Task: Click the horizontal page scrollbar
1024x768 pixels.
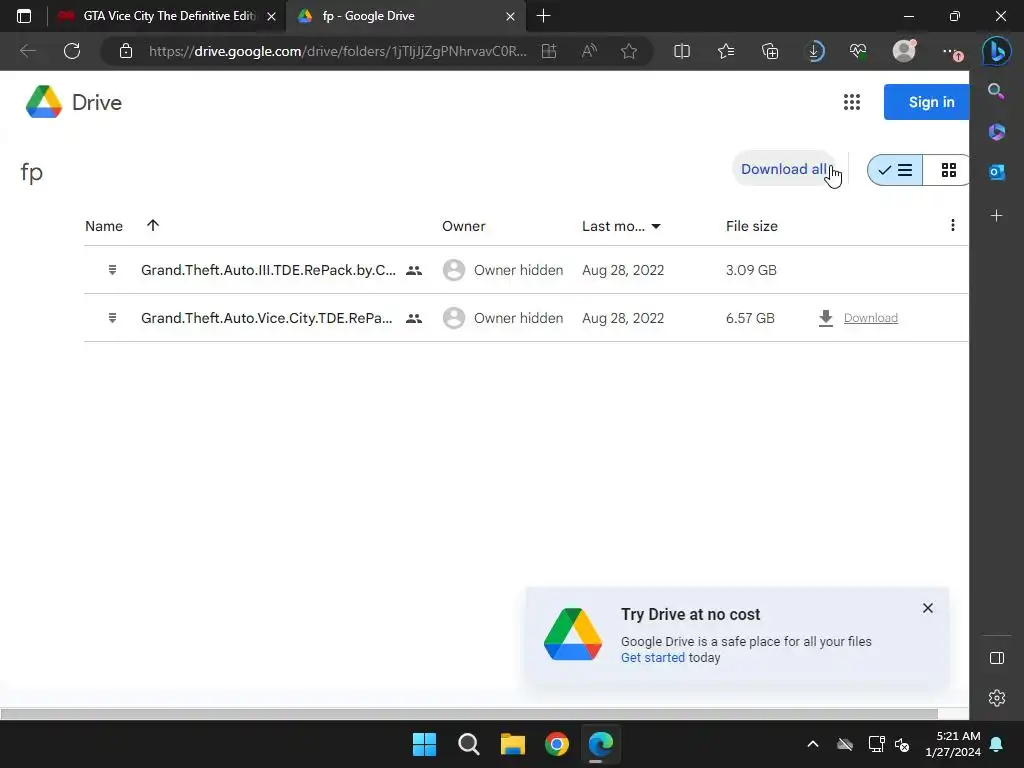Action: click(469, 714)
